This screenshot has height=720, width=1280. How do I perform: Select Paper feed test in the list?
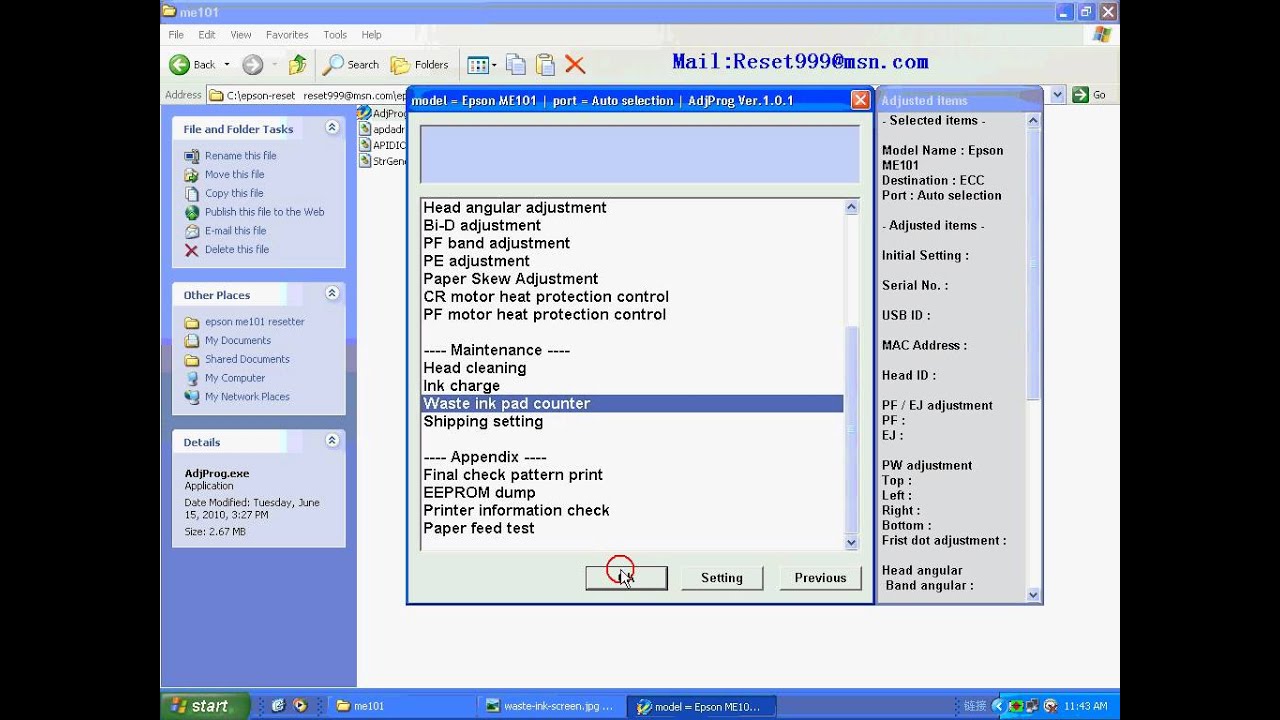[632, 529]
